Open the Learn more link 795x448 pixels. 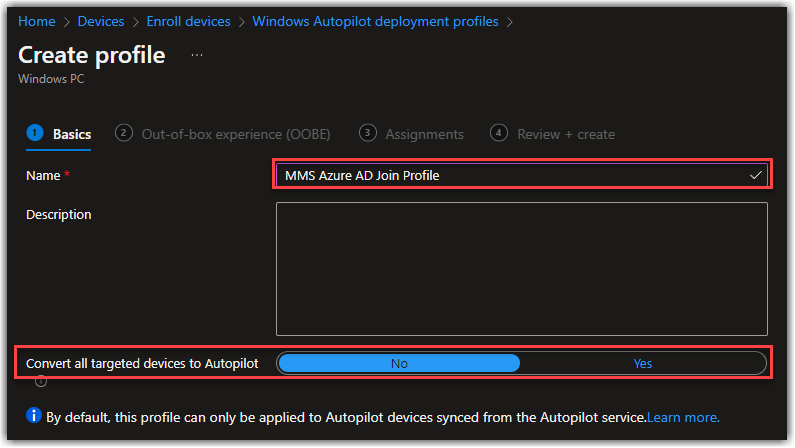683,418
